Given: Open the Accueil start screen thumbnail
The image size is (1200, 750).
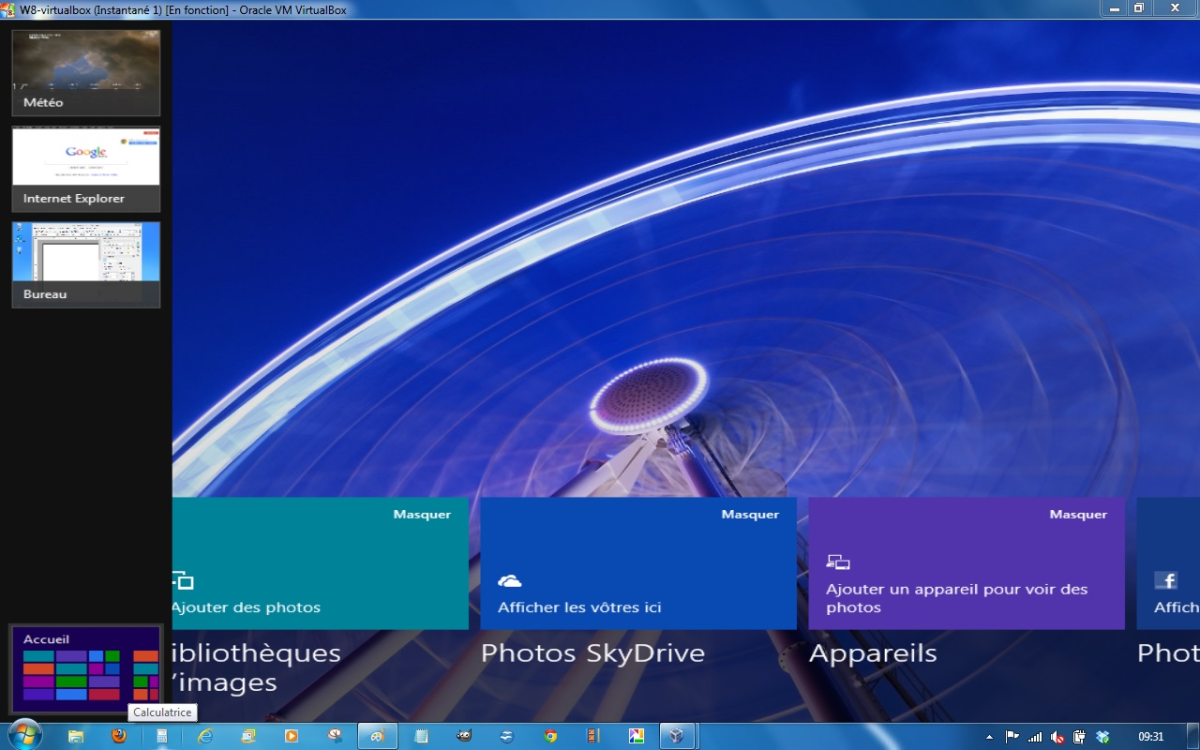Looking at the screenshot, I should click(86, 668).
